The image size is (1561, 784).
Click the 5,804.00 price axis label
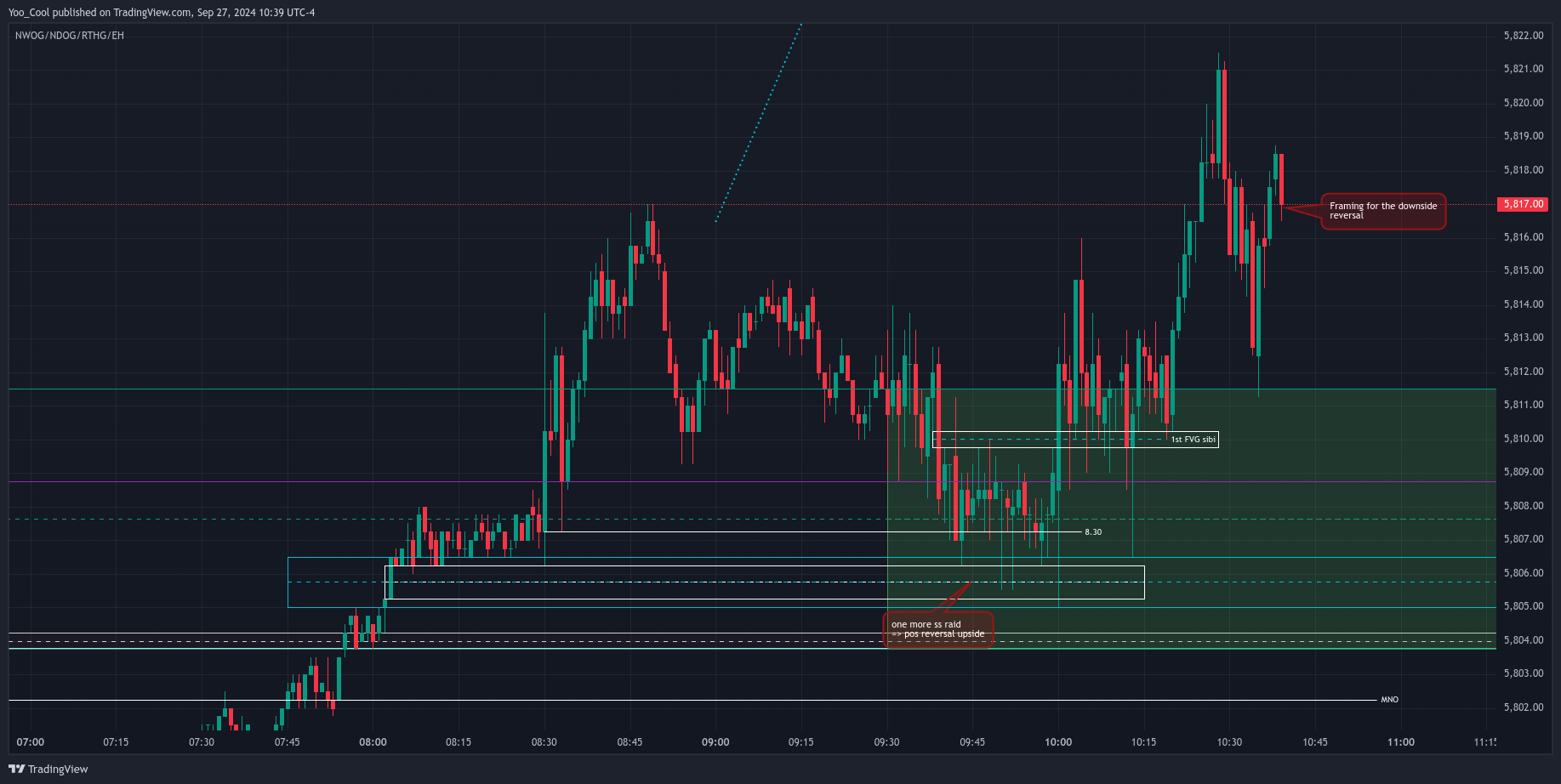pyautogui.click(x=1524, y=640)
